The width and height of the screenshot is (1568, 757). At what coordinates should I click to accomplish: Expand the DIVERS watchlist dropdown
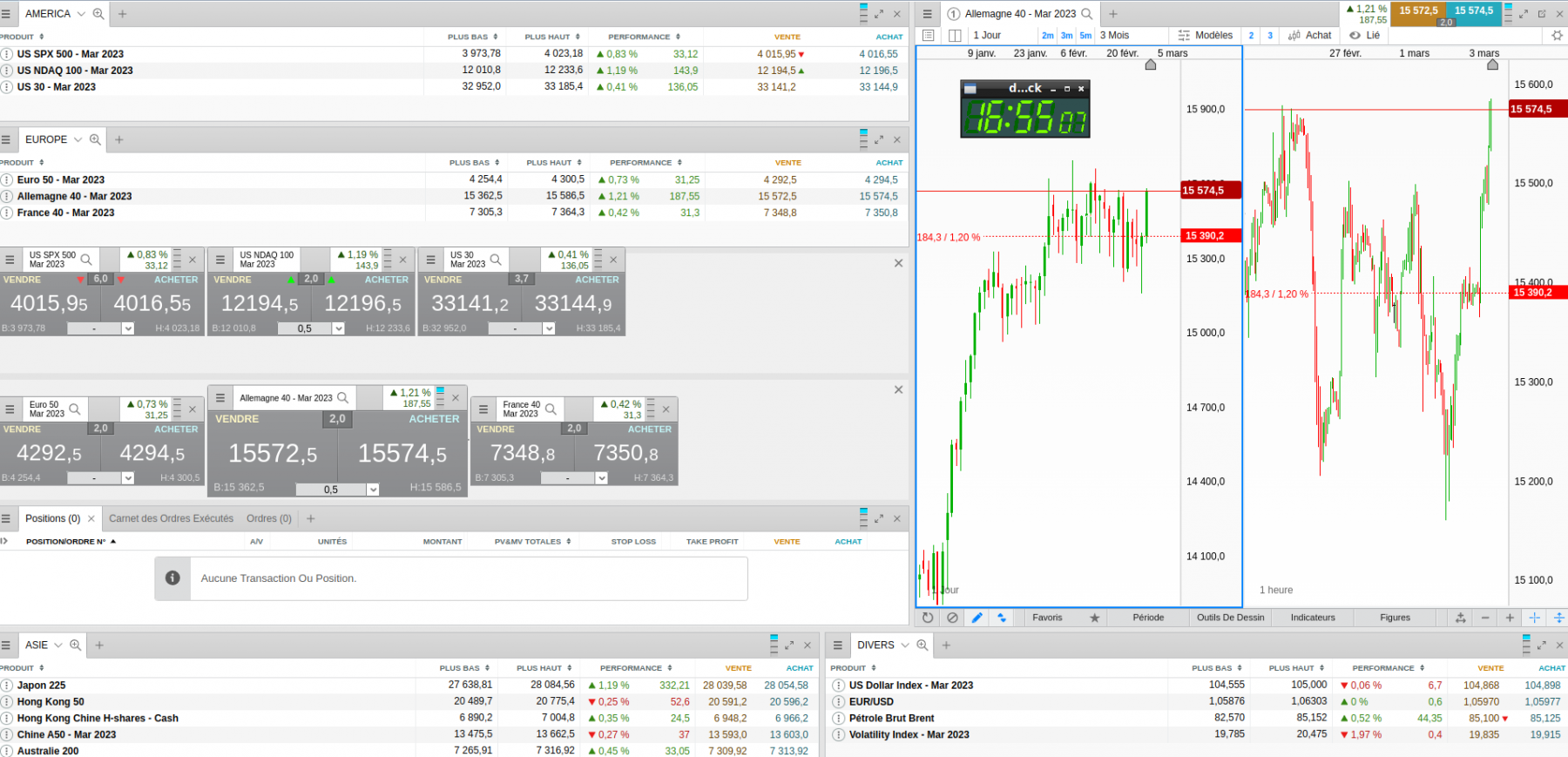pyautogui.click(x=905, y=645)
